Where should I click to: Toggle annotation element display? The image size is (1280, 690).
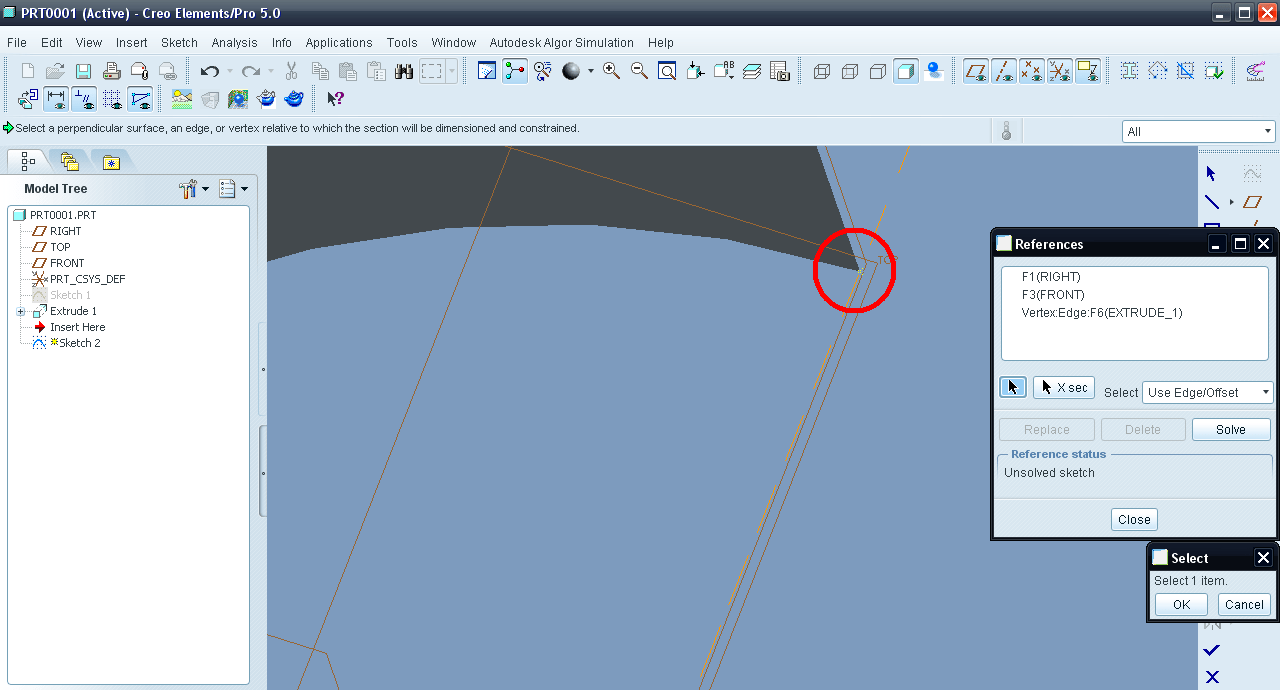click(x=1088, y=71)
